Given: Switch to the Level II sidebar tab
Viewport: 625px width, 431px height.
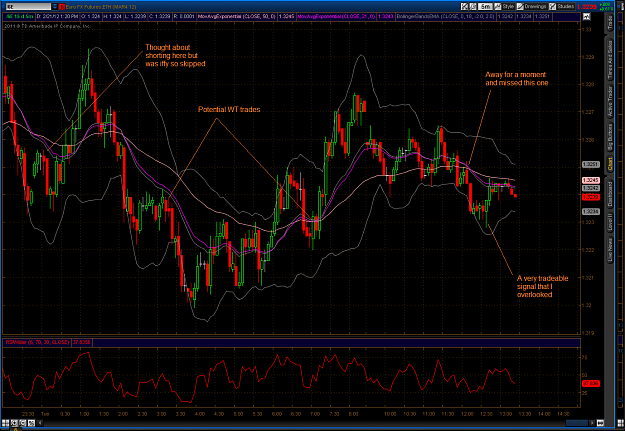Looking at the screenshot, I should point(609,222).
